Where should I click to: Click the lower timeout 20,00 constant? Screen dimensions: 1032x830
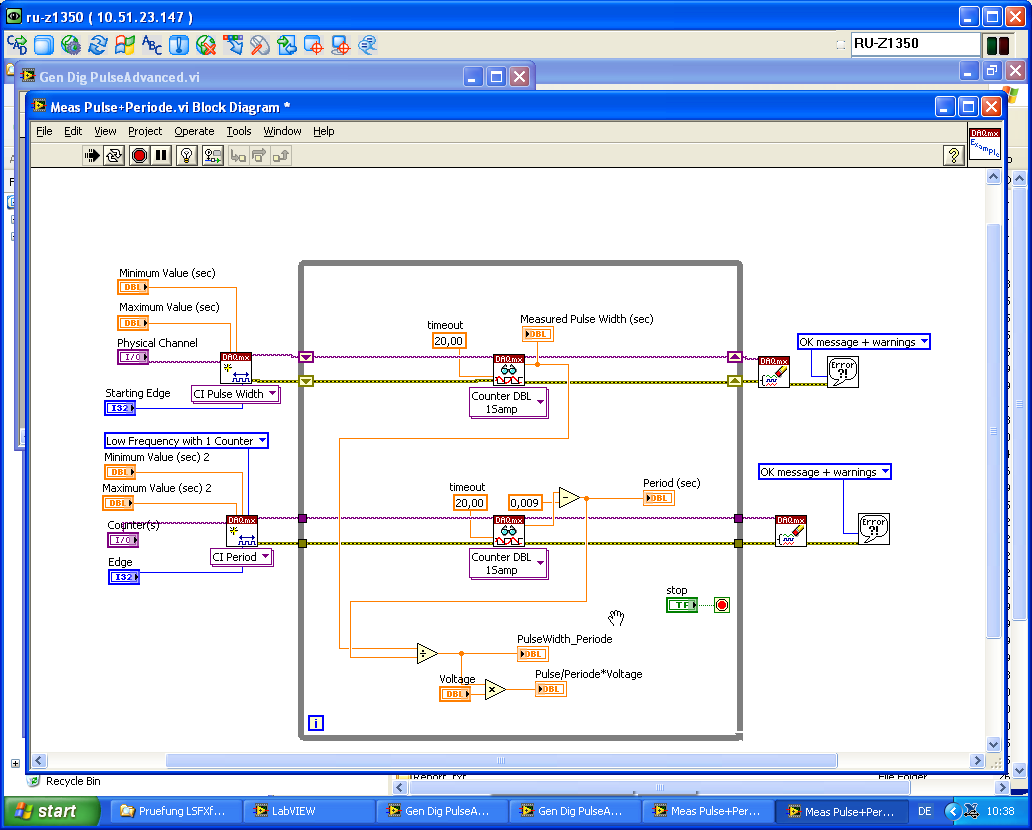click(470, 503)
